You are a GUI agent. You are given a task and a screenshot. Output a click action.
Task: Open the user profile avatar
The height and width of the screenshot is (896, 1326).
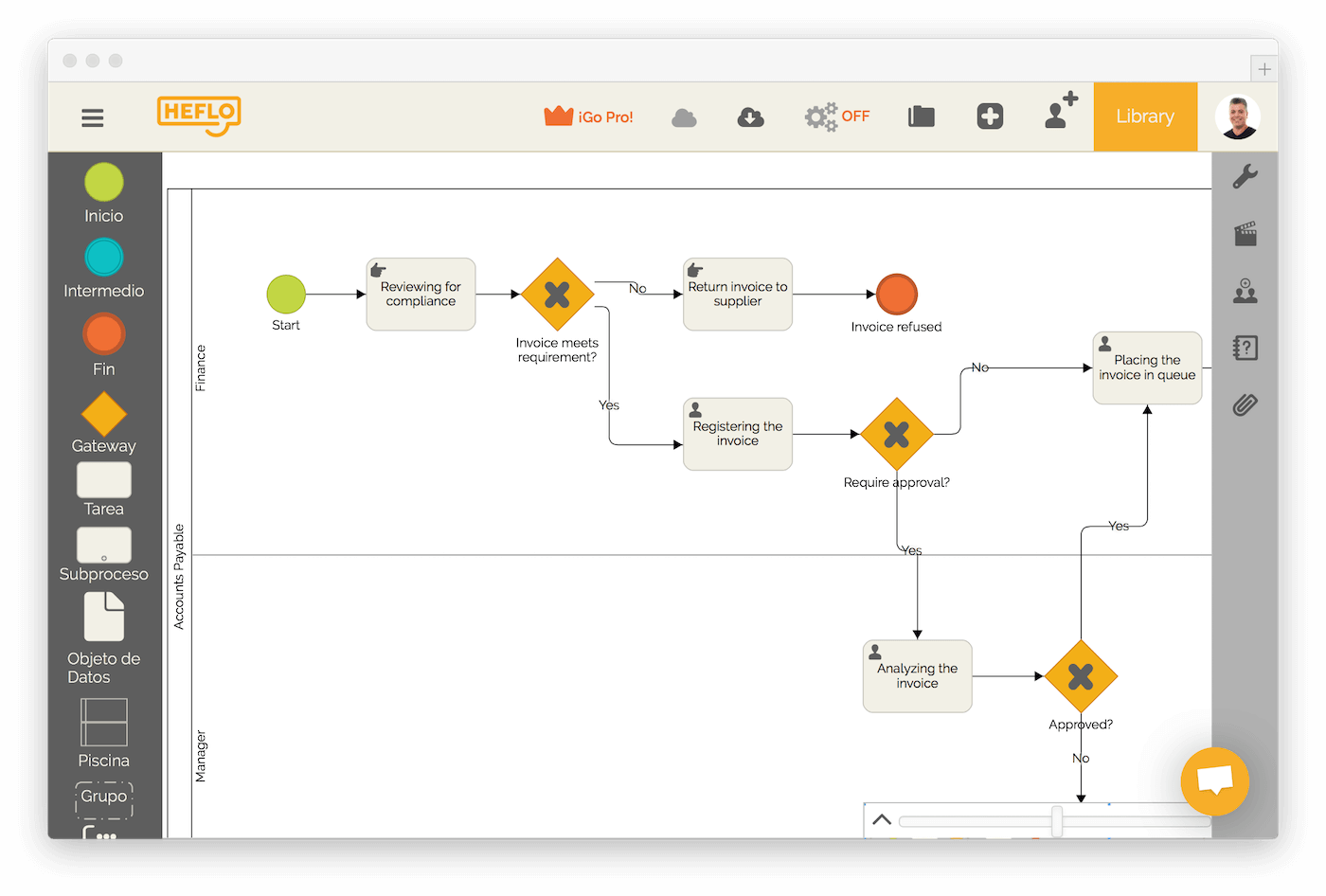(1238, 116)
